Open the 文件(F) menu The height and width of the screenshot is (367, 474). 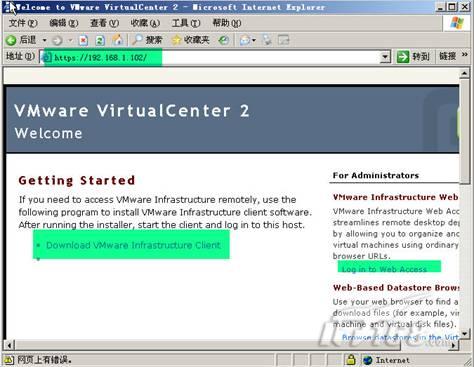tap(23, 23)
